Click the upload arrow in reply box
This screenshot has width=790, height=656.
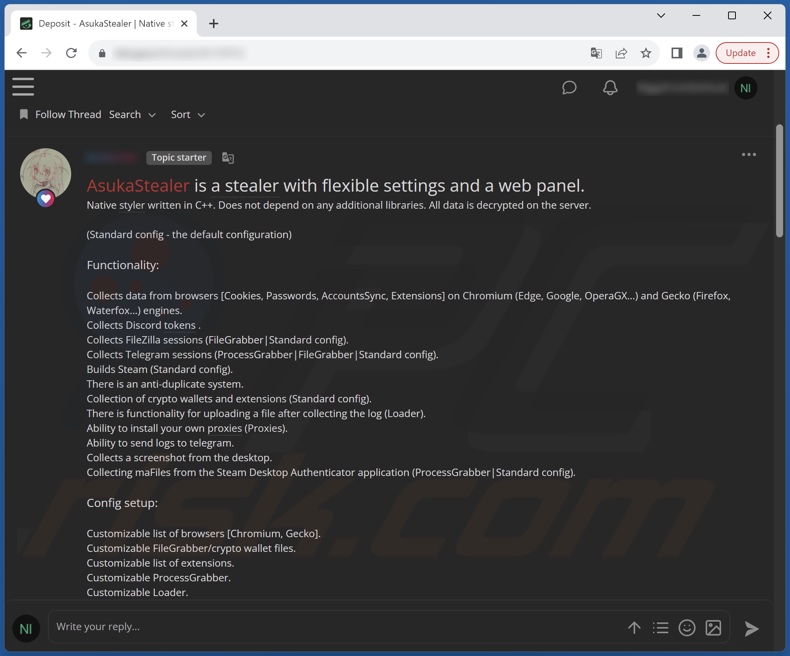coord(634,628)
